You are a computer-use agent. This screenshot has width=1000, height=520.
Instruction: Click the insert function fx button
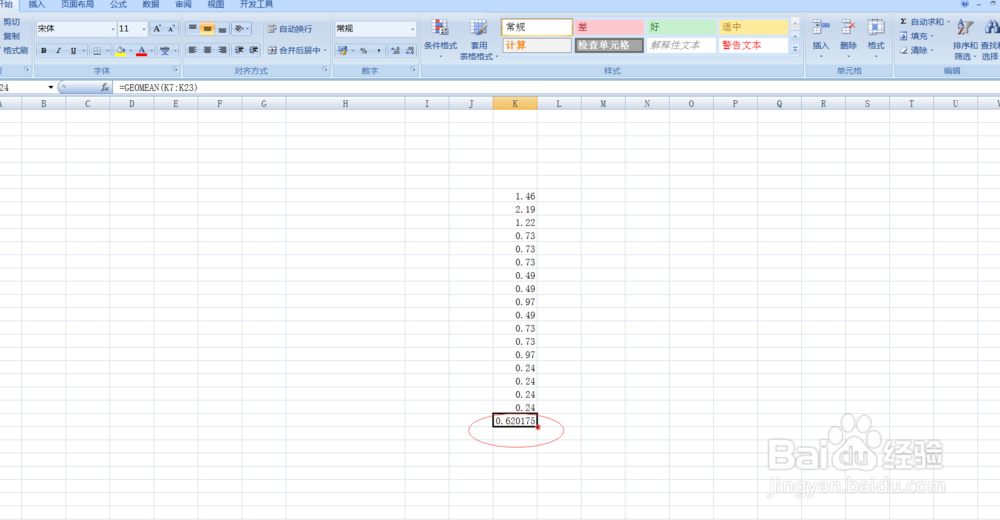105,87
